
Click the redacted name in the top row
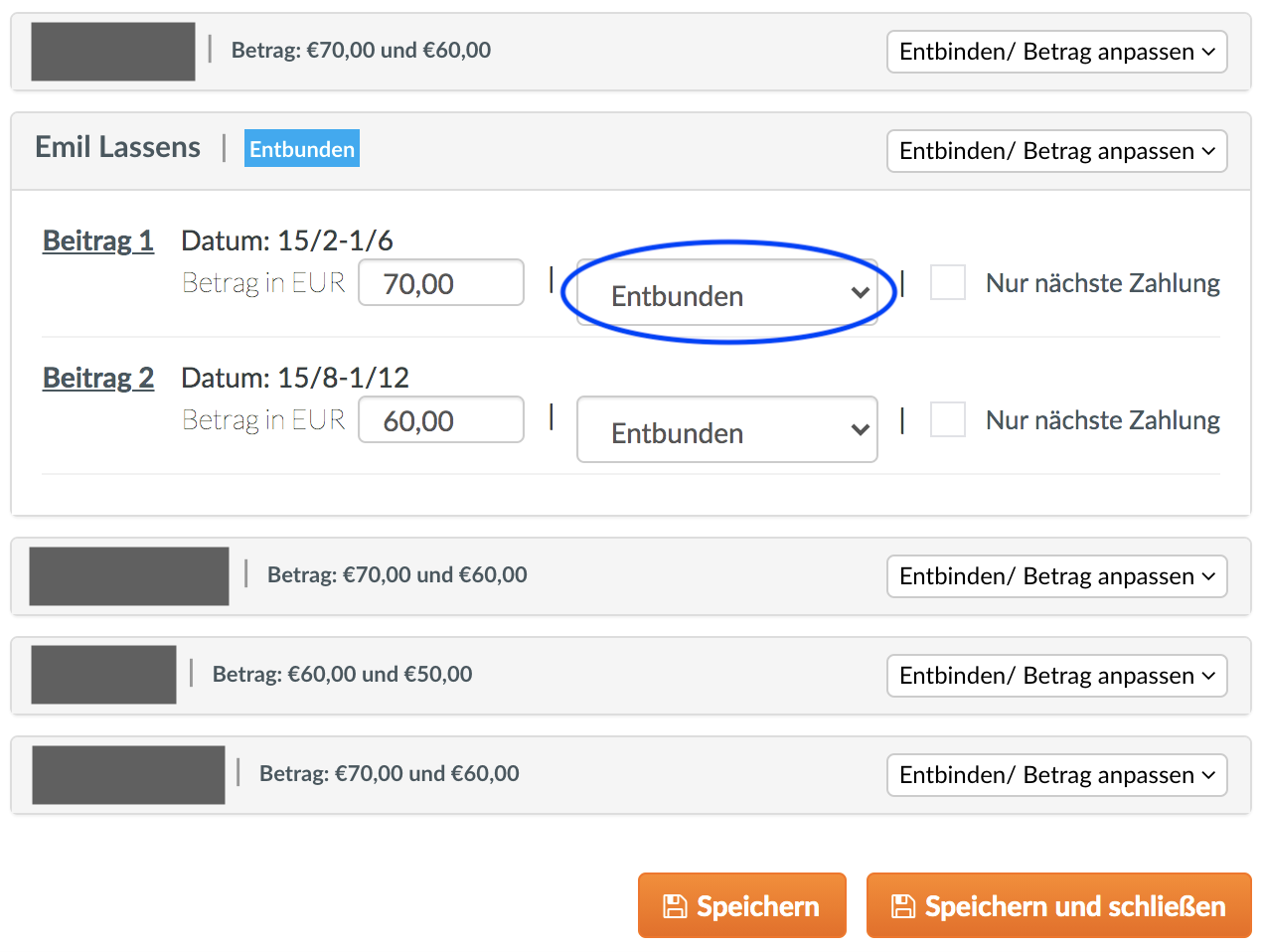(112, 52)
